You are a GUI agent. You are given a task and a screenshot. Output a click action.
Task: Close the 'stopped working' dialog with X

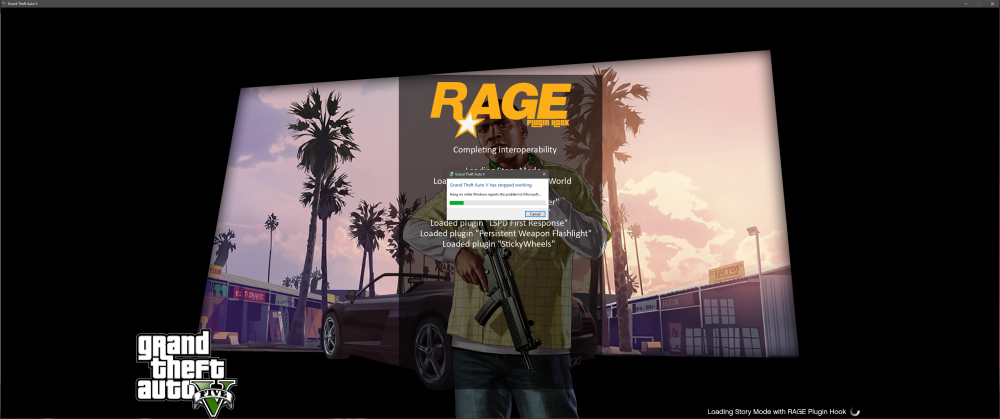(544, 173)
